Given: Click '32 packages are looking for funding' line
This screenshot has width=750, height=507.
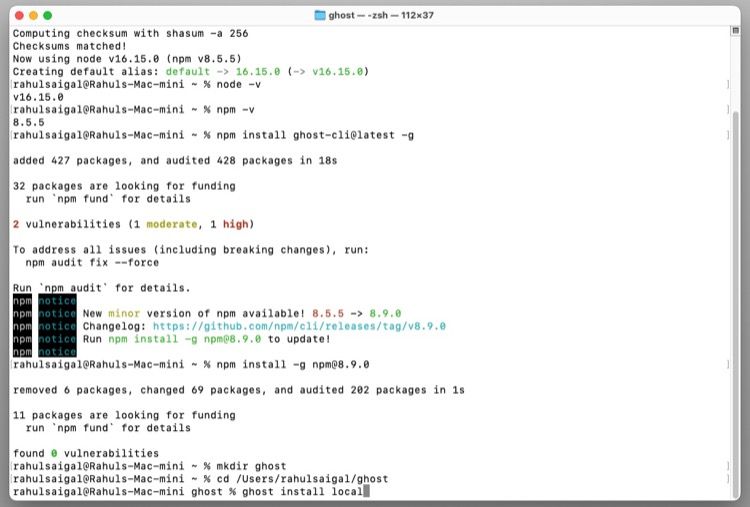Looking at the screenshot, I should (x=124, y=186).
